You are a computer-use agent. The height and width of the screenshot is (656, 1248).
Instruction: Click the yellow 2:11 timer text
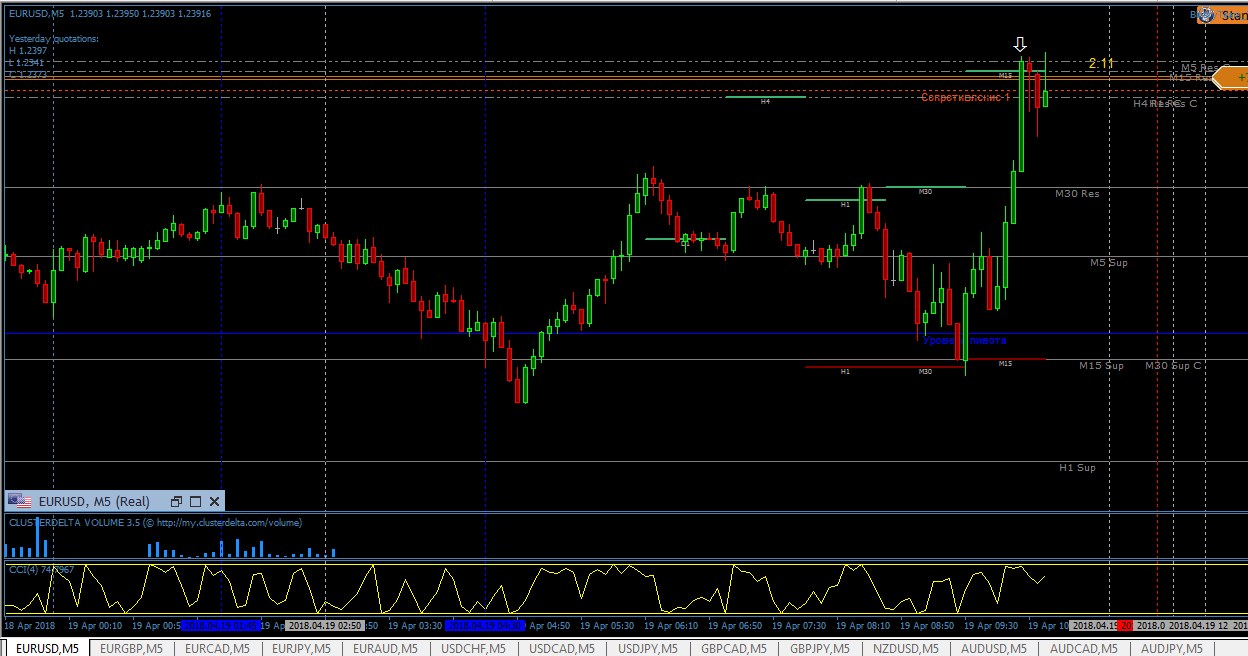(x=1101, y=63)
